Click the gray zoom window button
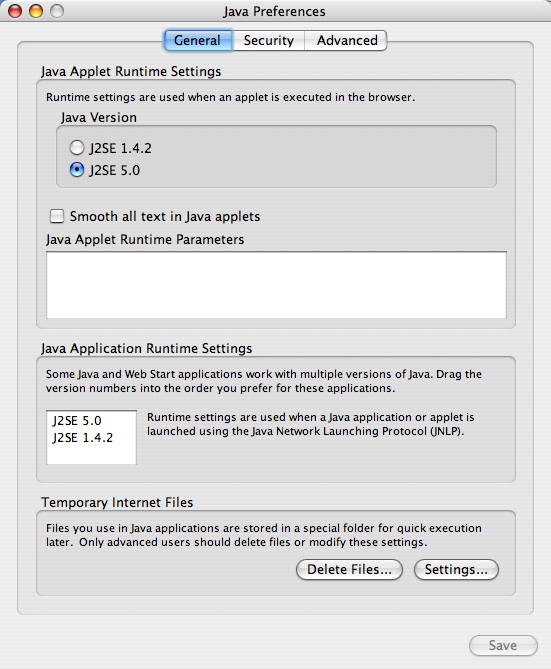551x669 pixels. click(x=57, y=11)
